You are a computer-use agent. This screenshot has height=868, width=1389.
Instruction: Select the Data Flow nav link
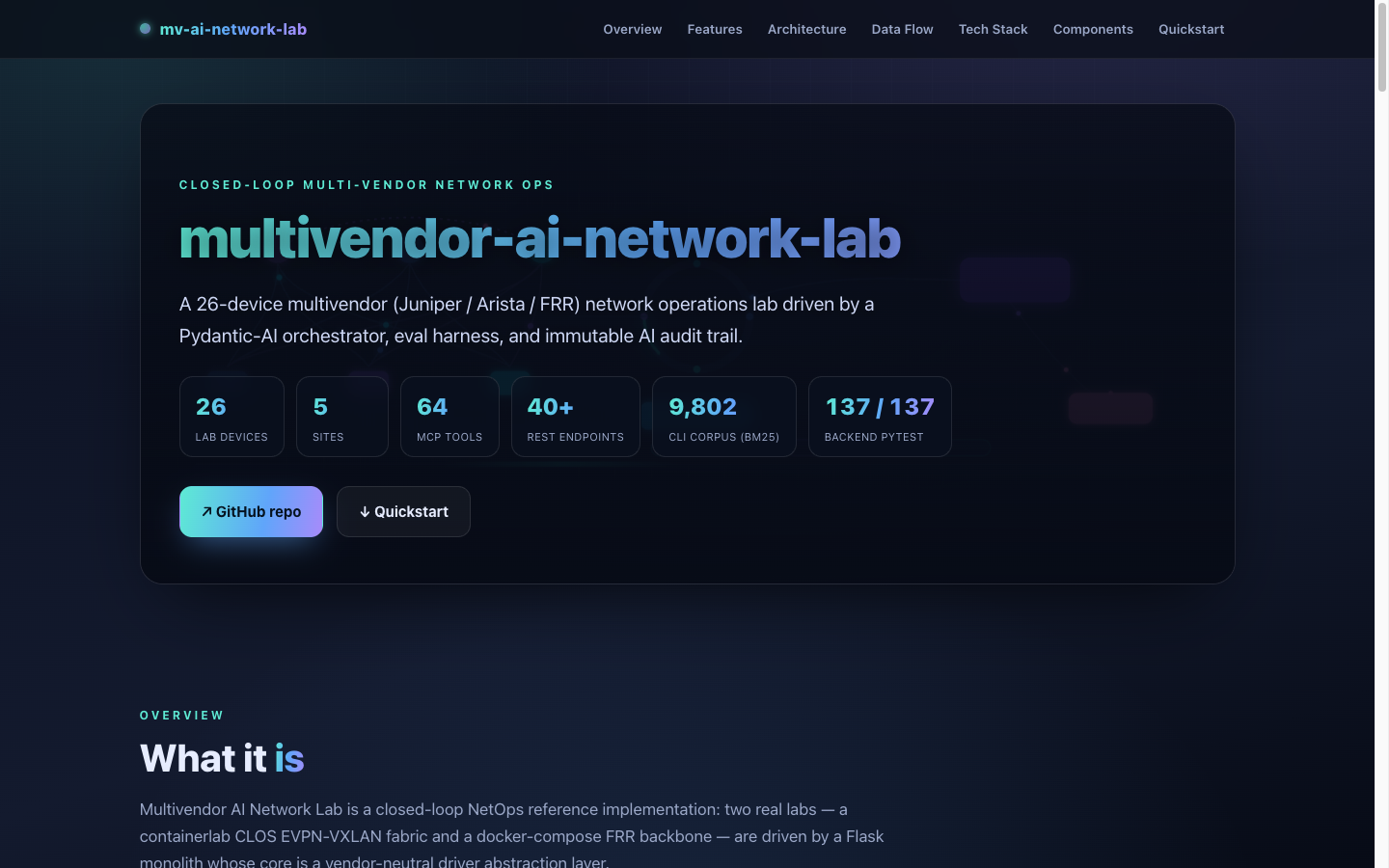[x=903, y=29]
